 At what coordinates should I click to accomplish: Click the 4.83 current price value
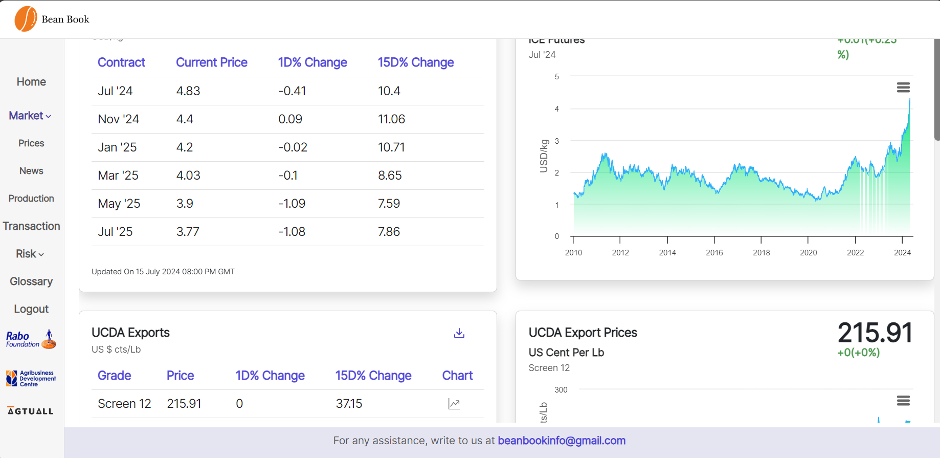[x=188, y=91]
